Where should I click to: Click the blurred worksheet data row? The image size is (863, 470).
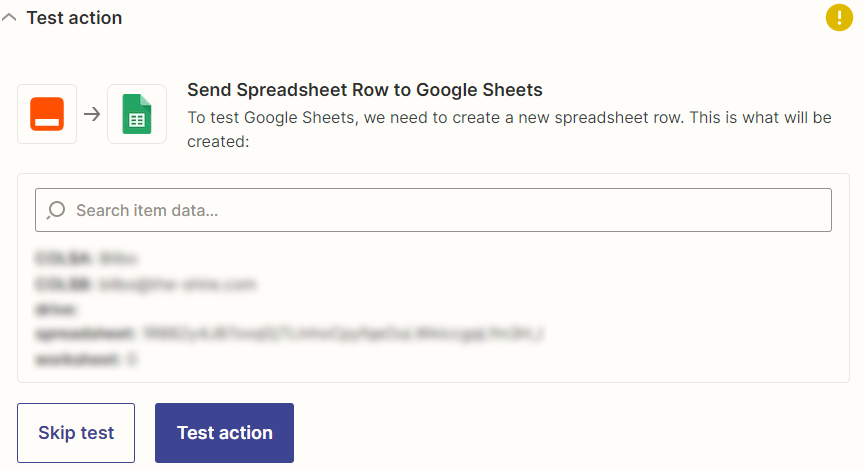click(86, 359)
